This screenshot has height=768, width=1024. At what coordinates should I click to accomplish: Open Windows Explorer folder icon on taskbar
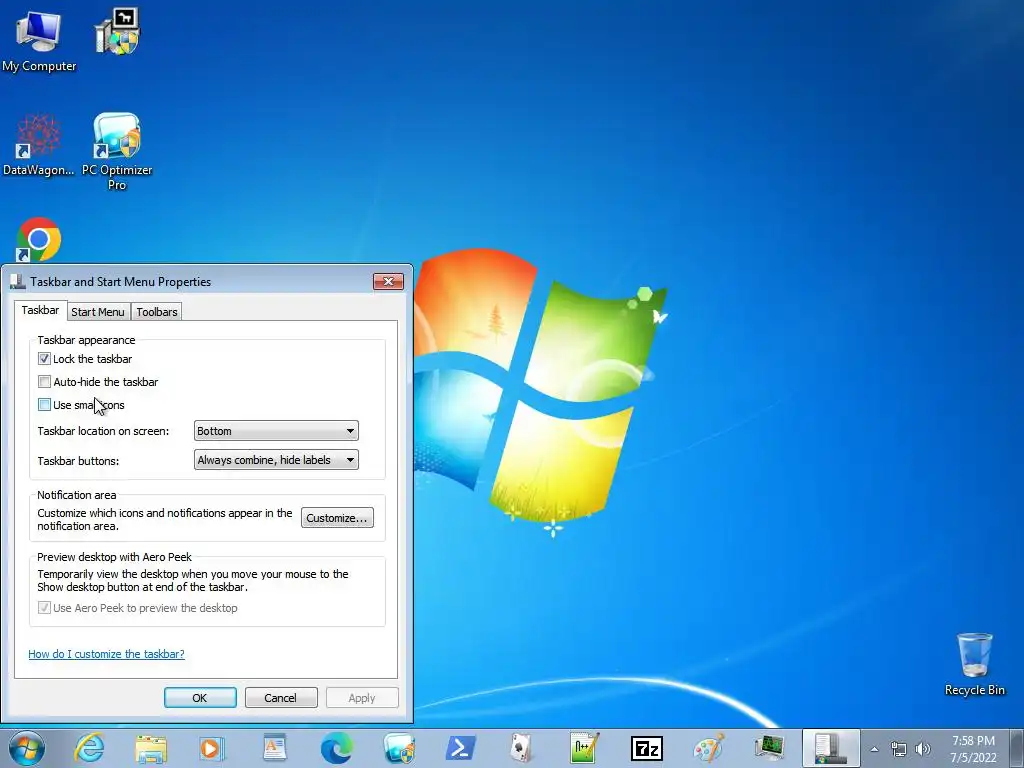click(x=151, y=748)
